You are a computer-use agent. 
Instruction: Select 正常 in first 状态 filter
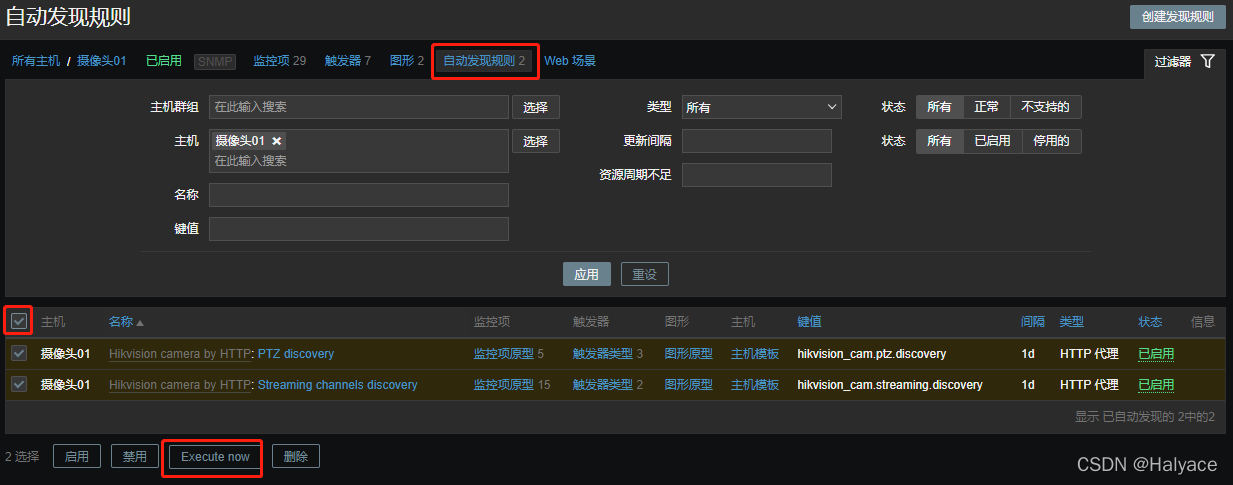click(987, 107)
